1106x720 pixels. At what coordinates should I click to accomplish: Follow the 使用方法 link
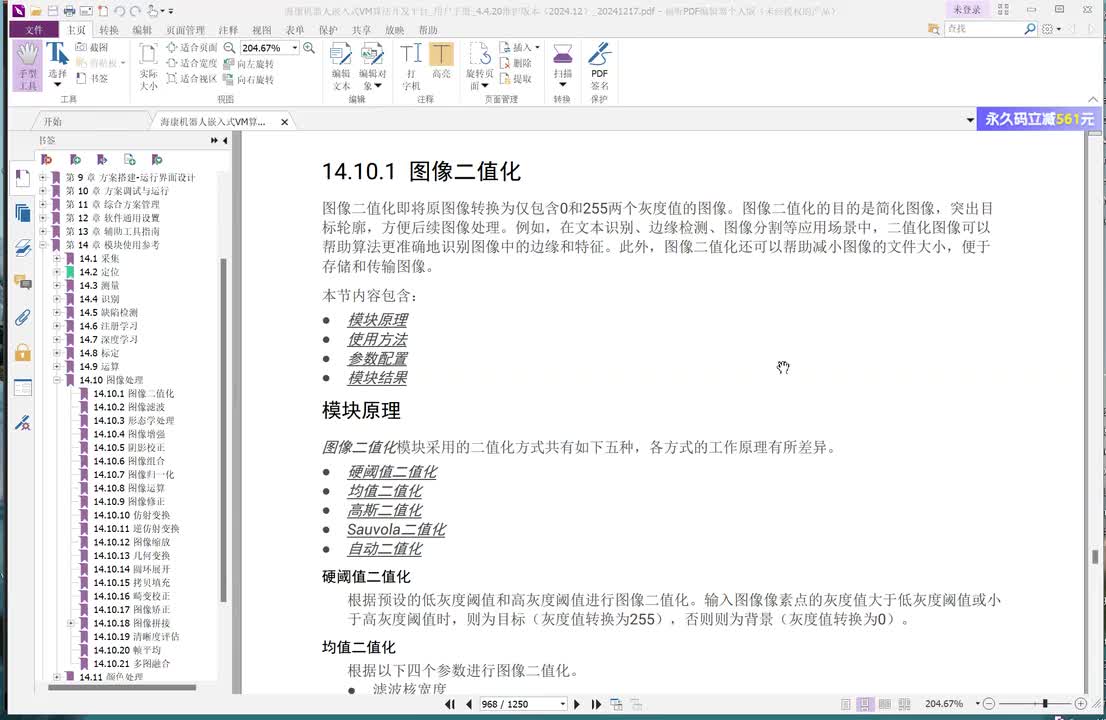point(377,339)
